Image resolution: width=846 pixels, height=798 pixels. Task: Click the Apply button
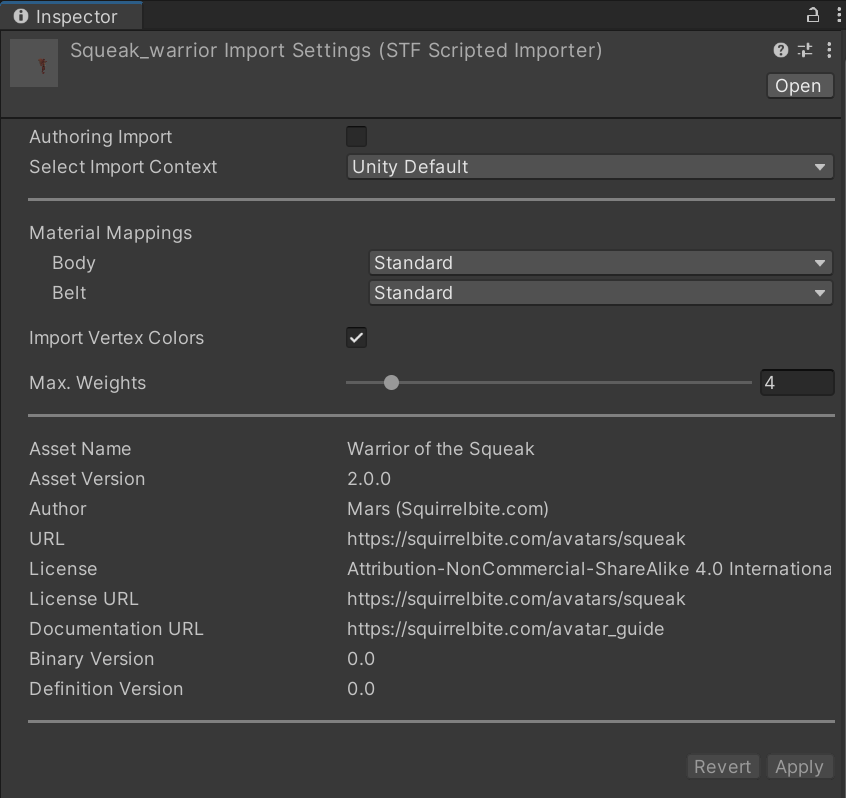(x=799, y=767)
